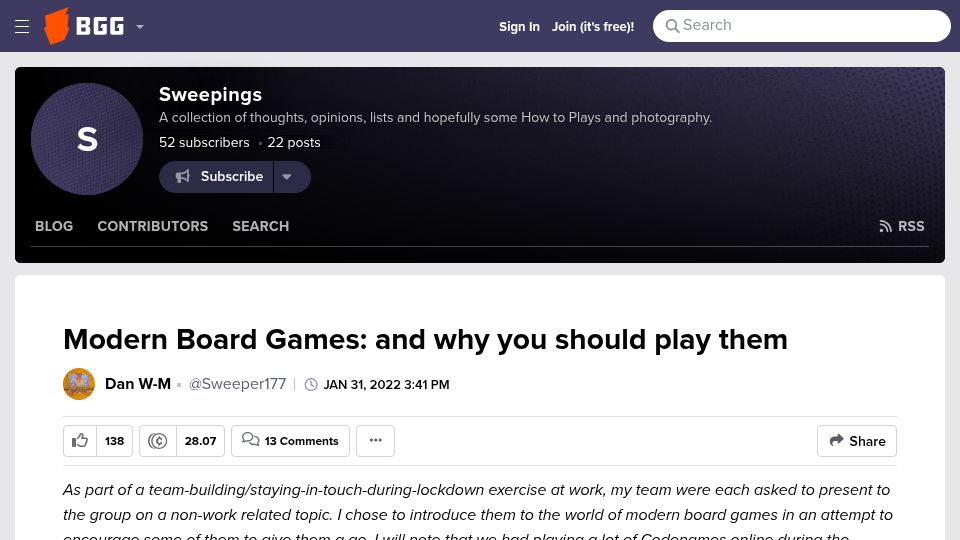Switch to the CONTRIBUTORS tab
This screenshot has width=960, height=540.
[152, 226]
